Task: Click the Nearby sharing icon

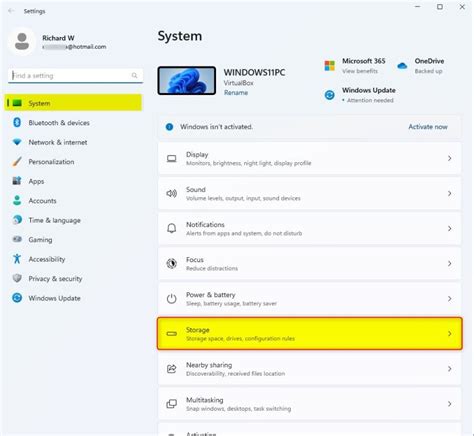Action: click(x=172, y=369)
